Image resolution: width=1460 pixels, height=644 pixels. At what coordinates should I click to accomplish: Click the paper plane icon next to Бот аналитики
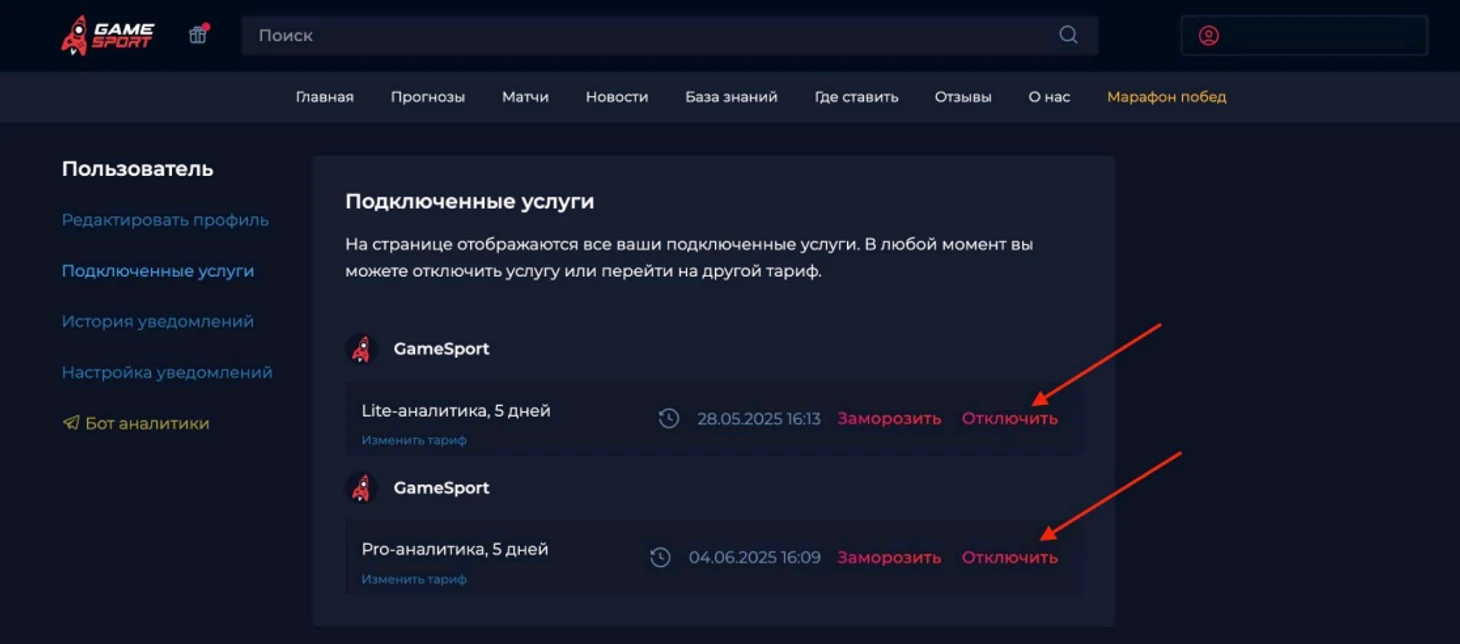(70, 423)
